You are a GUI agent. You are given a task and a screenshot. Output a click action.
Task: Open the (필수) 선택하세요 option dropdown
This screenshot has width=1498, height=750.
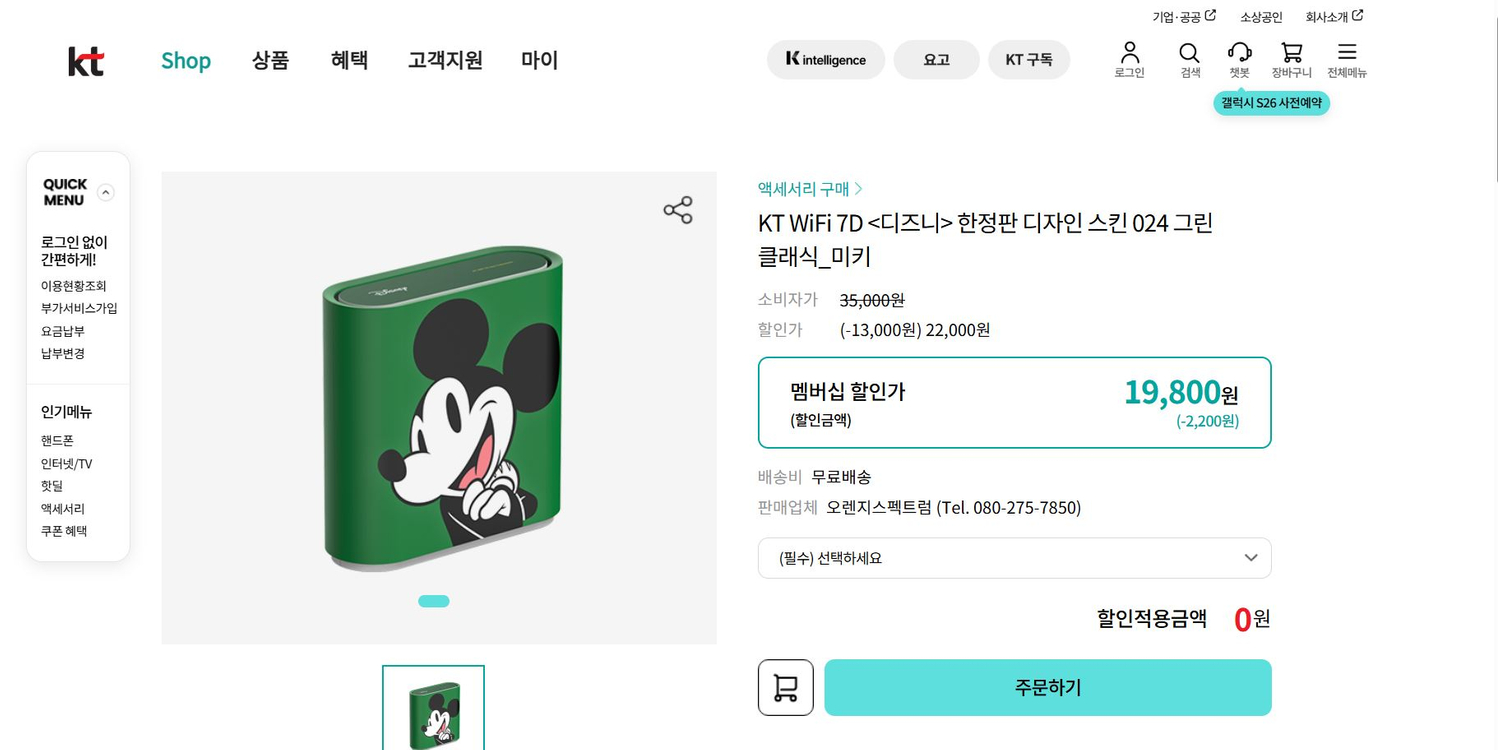coord(1013,557)
